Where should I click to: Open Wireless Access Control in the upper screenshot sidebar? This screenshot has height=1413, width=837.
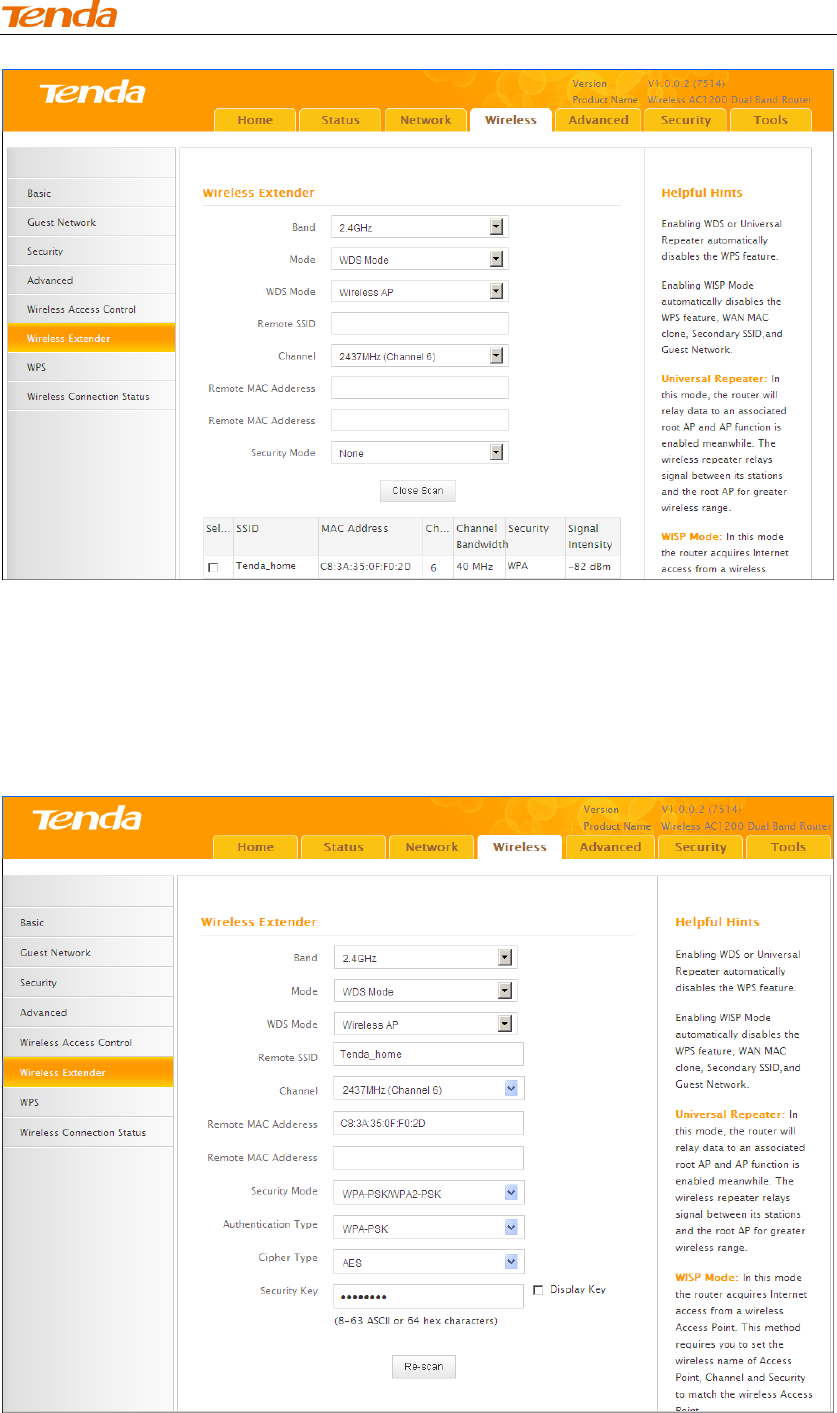click(91, 309)
